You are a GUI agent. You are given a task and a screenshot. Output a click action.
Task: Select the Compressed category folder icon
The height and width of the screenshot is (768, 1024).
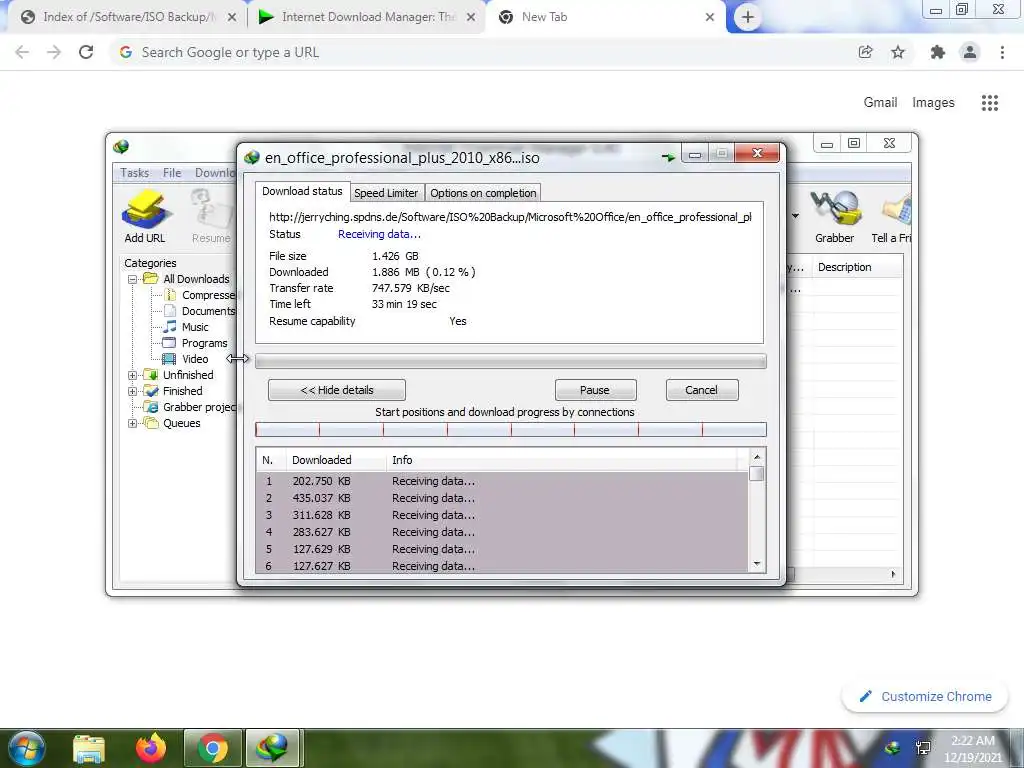[x=170, y=295]
